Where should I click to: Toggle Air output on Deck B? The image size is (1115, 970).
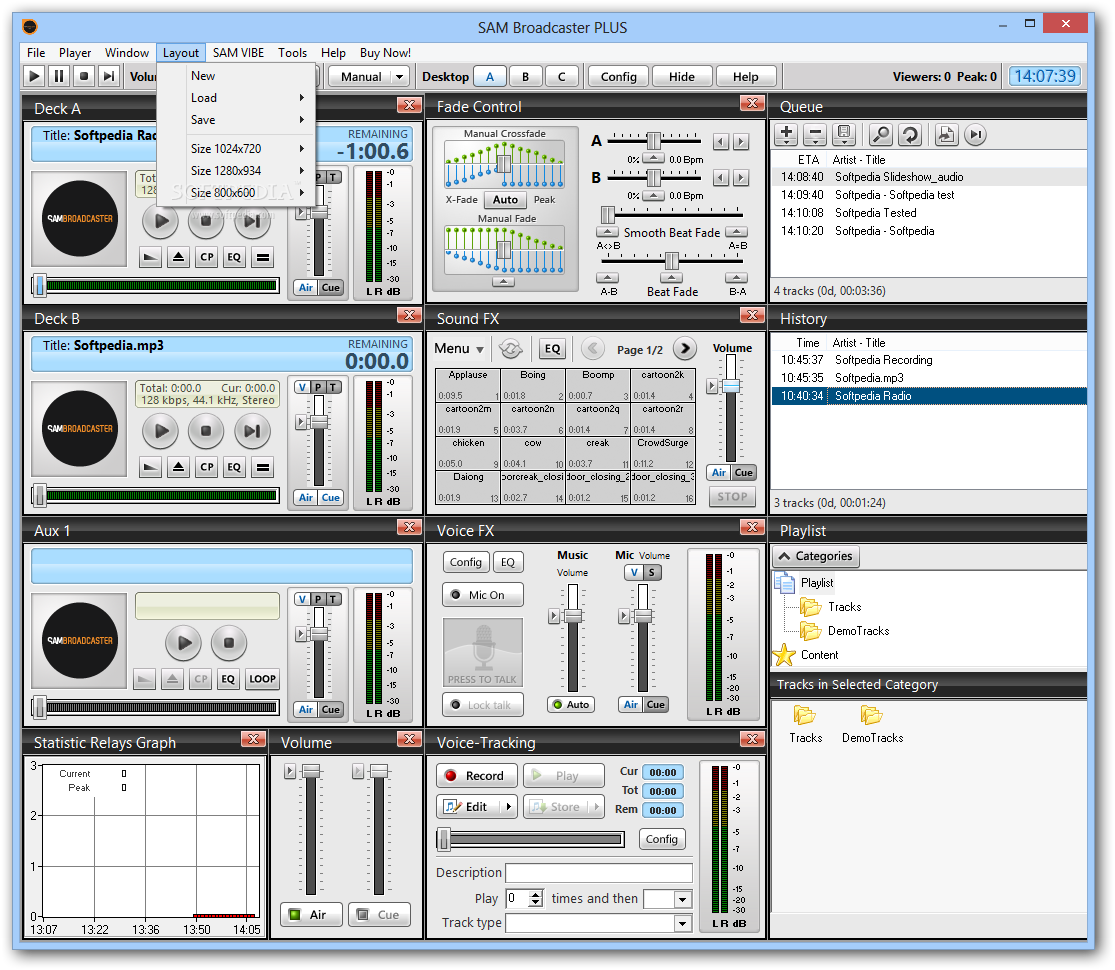point(306,498)
